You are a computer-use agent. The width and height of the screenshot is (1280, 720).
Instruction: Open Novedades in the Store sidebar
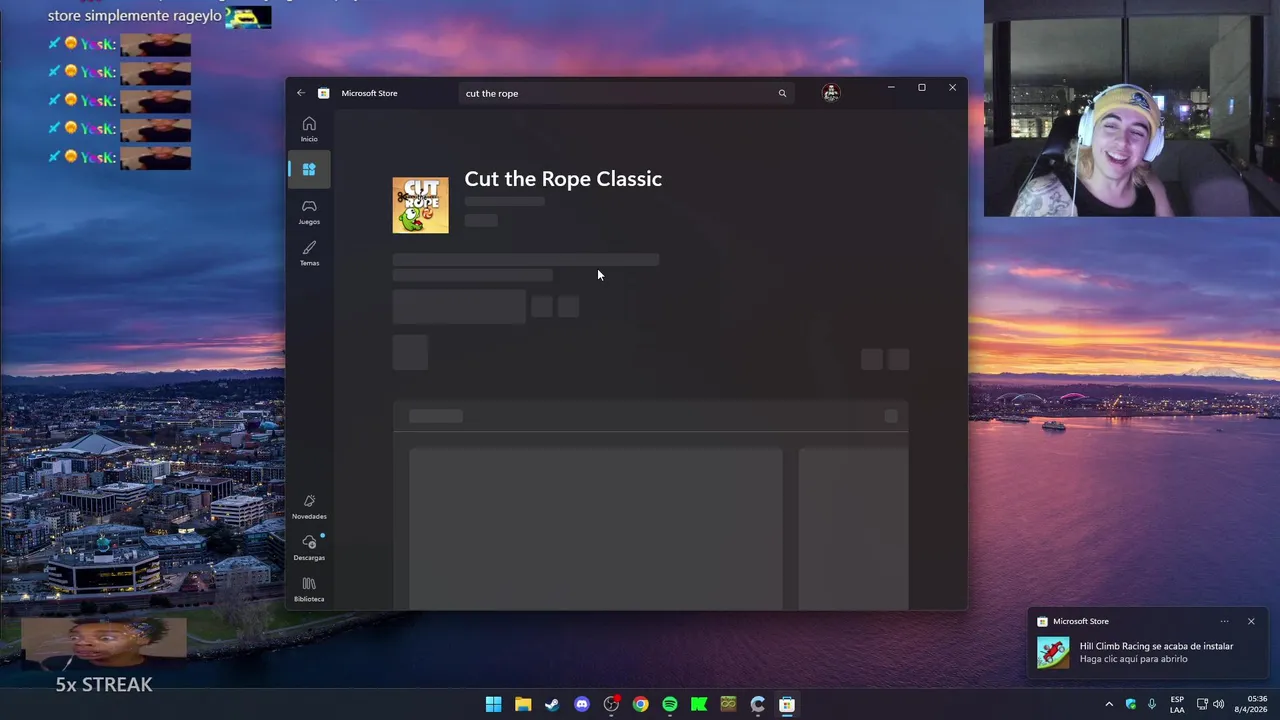click(309, 507)
